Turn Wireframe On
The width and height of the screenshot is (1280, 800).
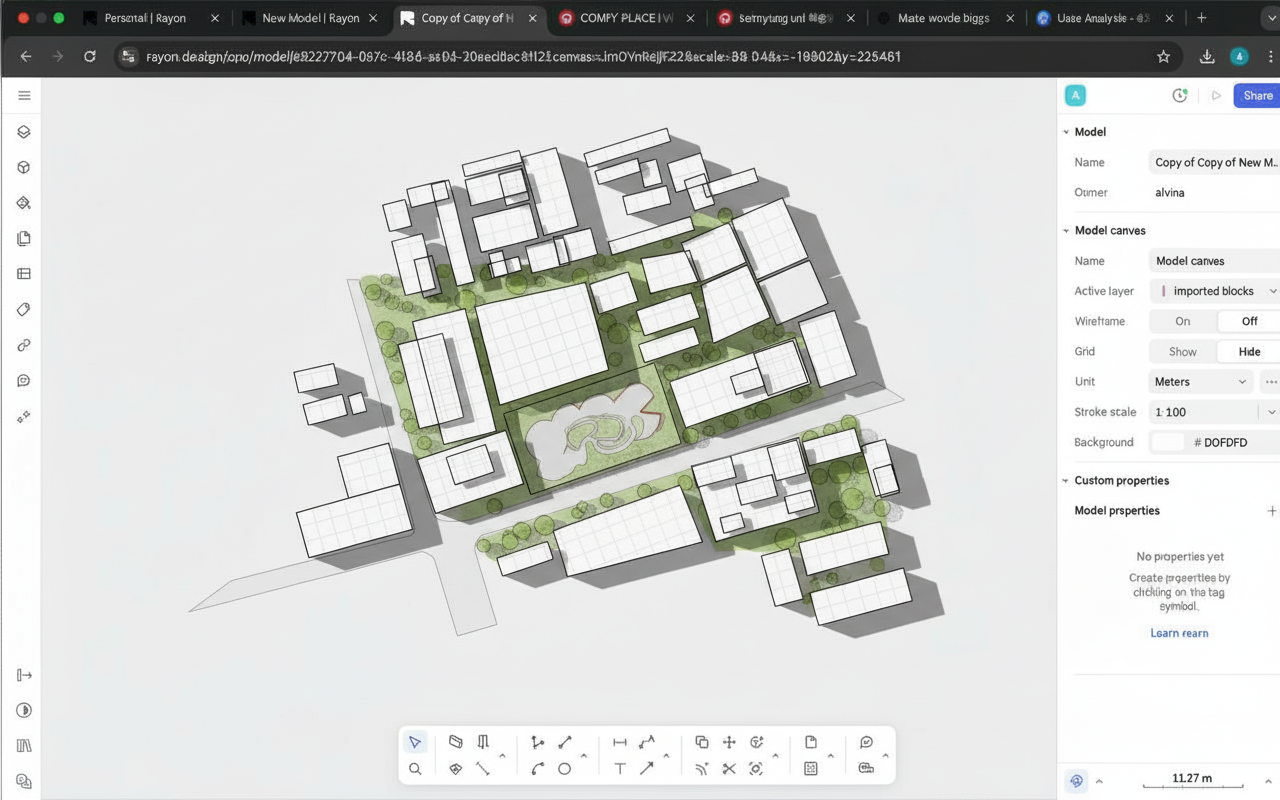point(1183,321)
